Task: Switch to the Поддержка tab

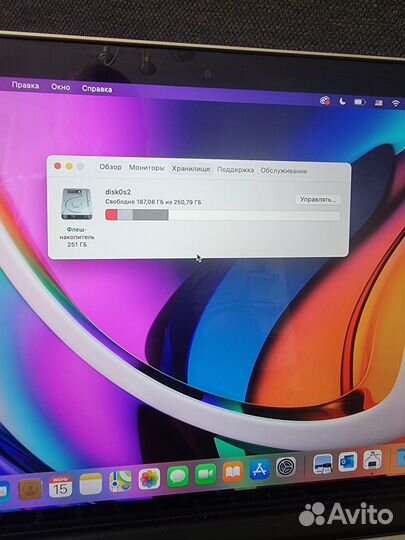Action: [236, 170]
